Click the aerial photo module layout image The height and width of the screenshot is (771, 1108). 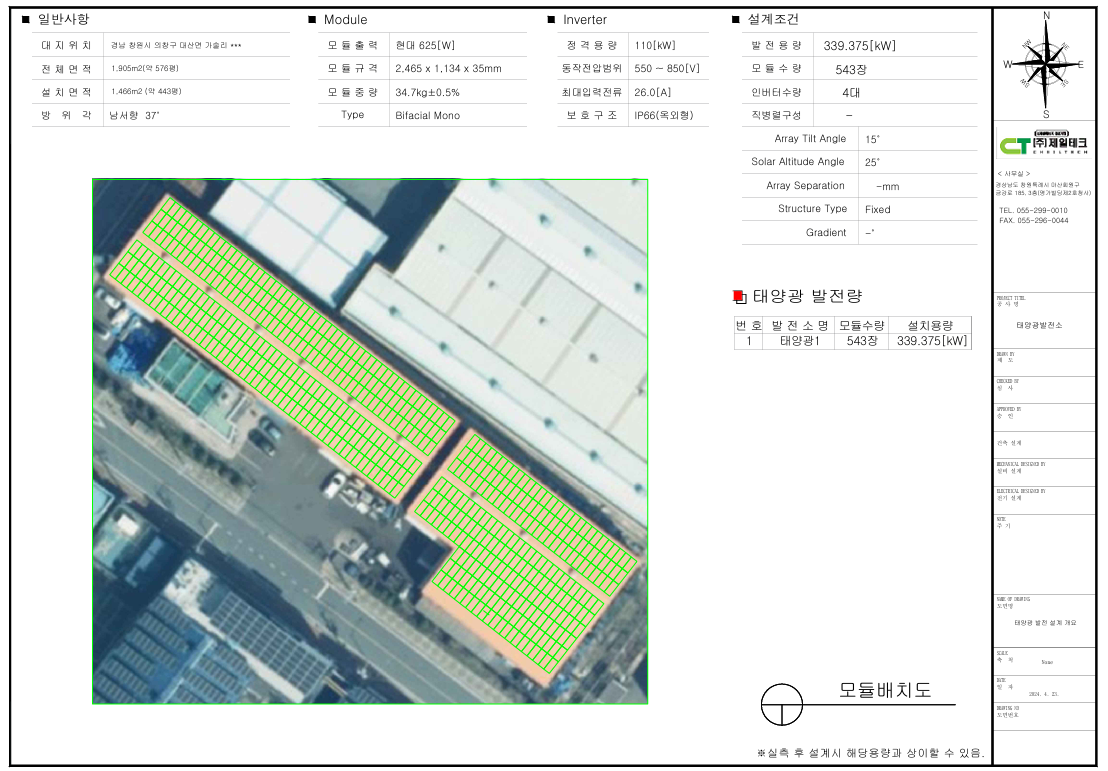[x=370, y=441]
